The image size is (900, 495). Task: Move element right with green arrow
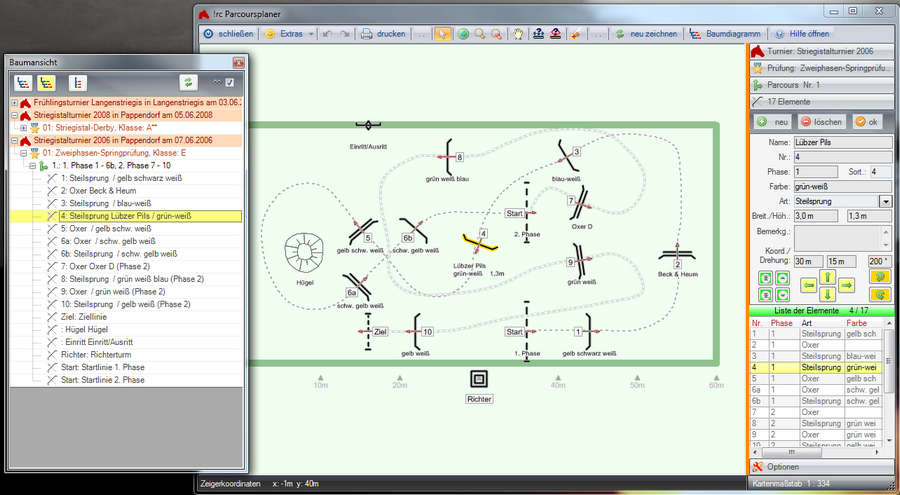point(846,286)
